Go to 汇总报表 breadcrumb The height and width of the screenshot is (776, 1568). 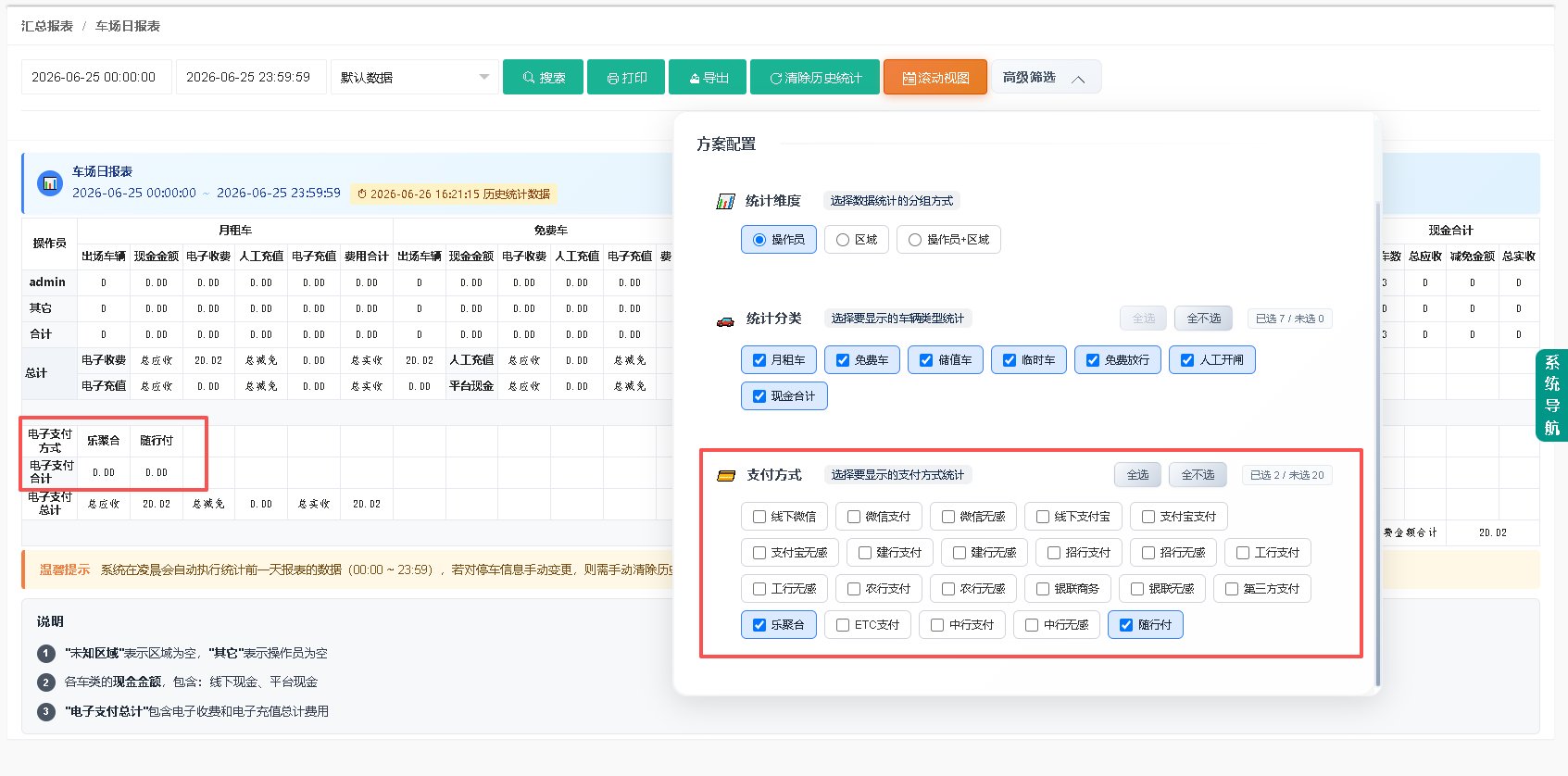point(46,26)
